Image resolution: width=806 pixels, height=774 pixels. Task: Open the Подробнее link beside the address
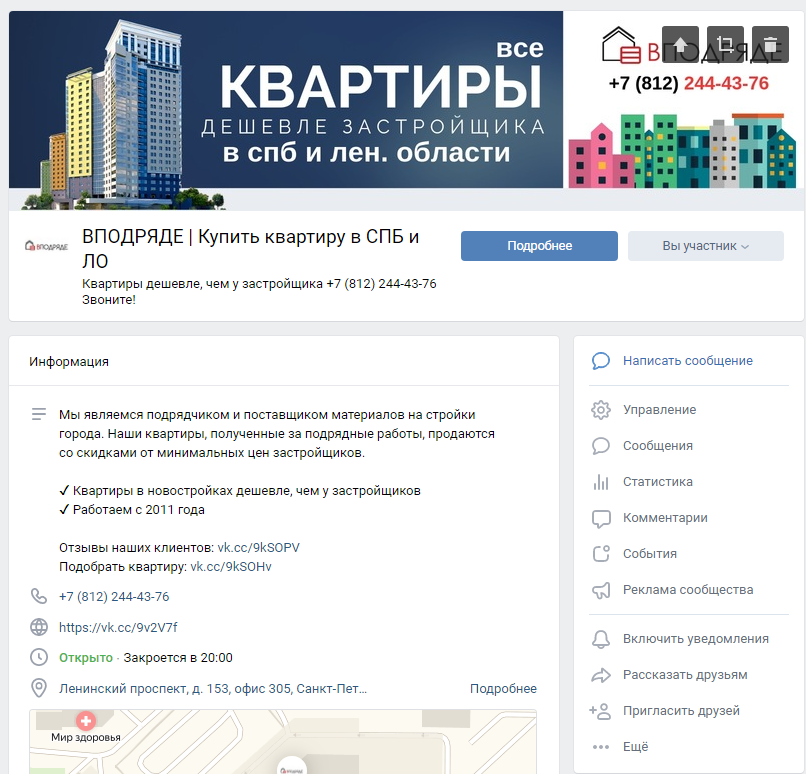[503, 689]
